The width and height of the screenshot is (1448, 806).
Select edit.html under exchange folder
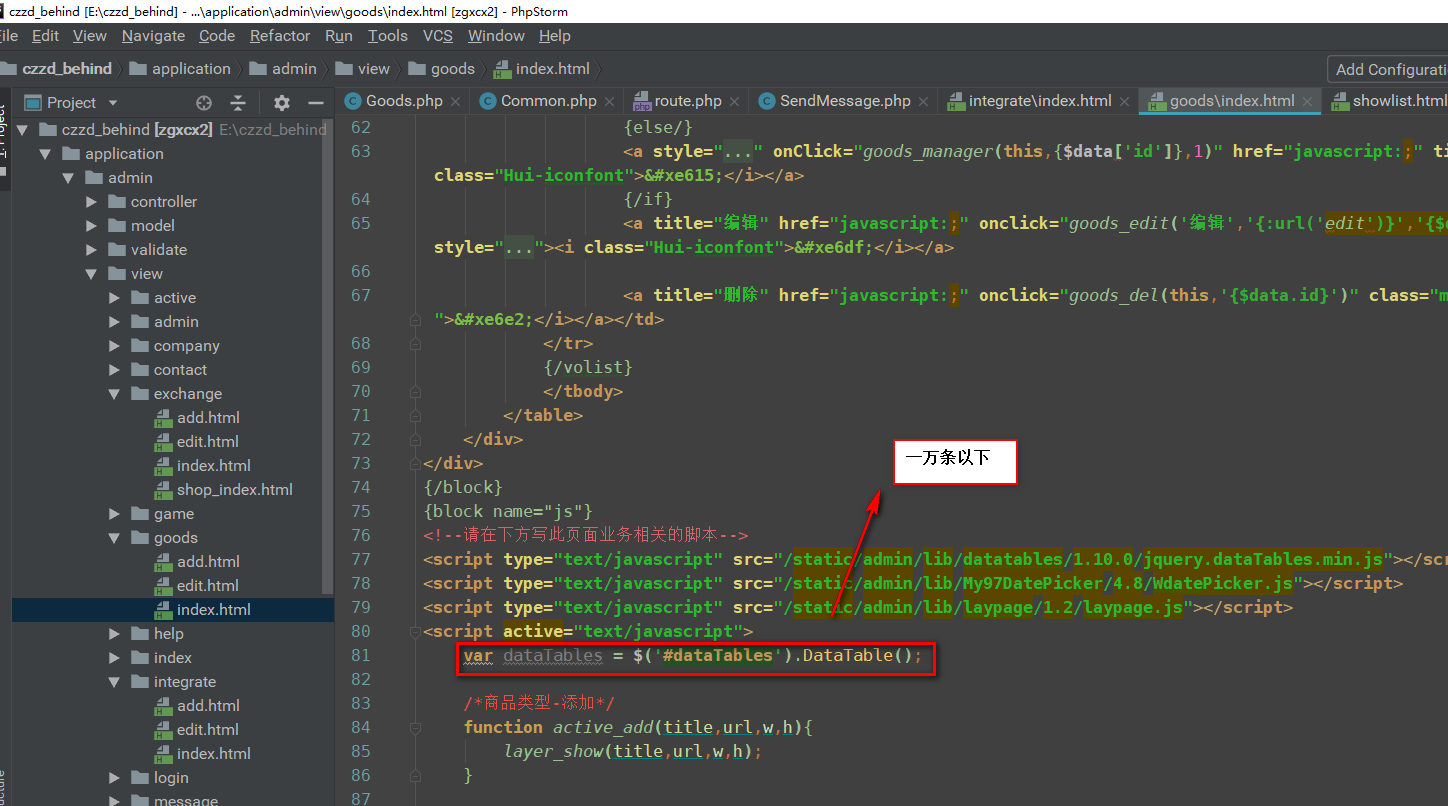point(208,442)
